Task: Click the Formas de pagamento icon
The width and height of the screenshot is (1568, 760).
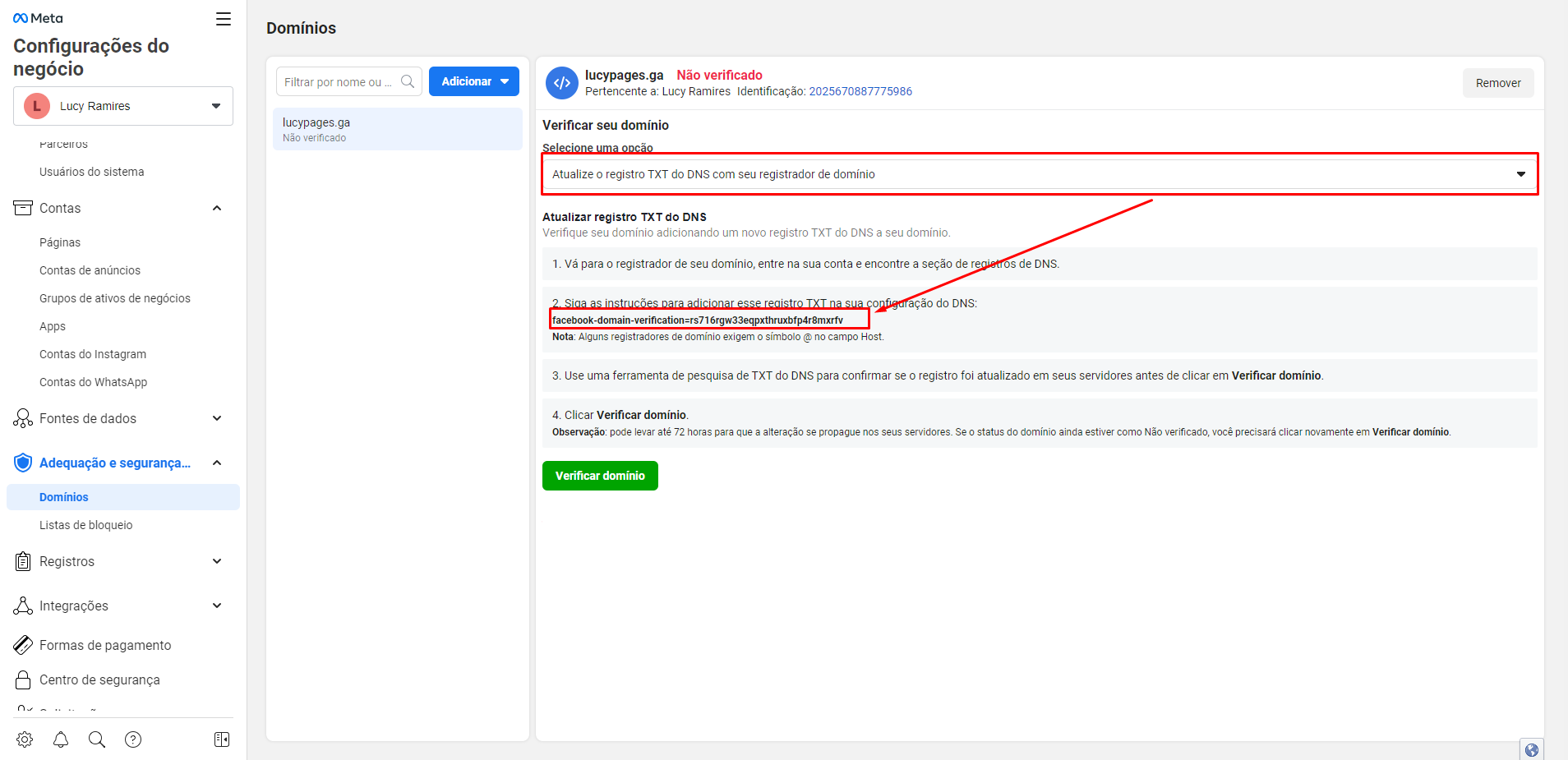Action: [x=23, y=645]
